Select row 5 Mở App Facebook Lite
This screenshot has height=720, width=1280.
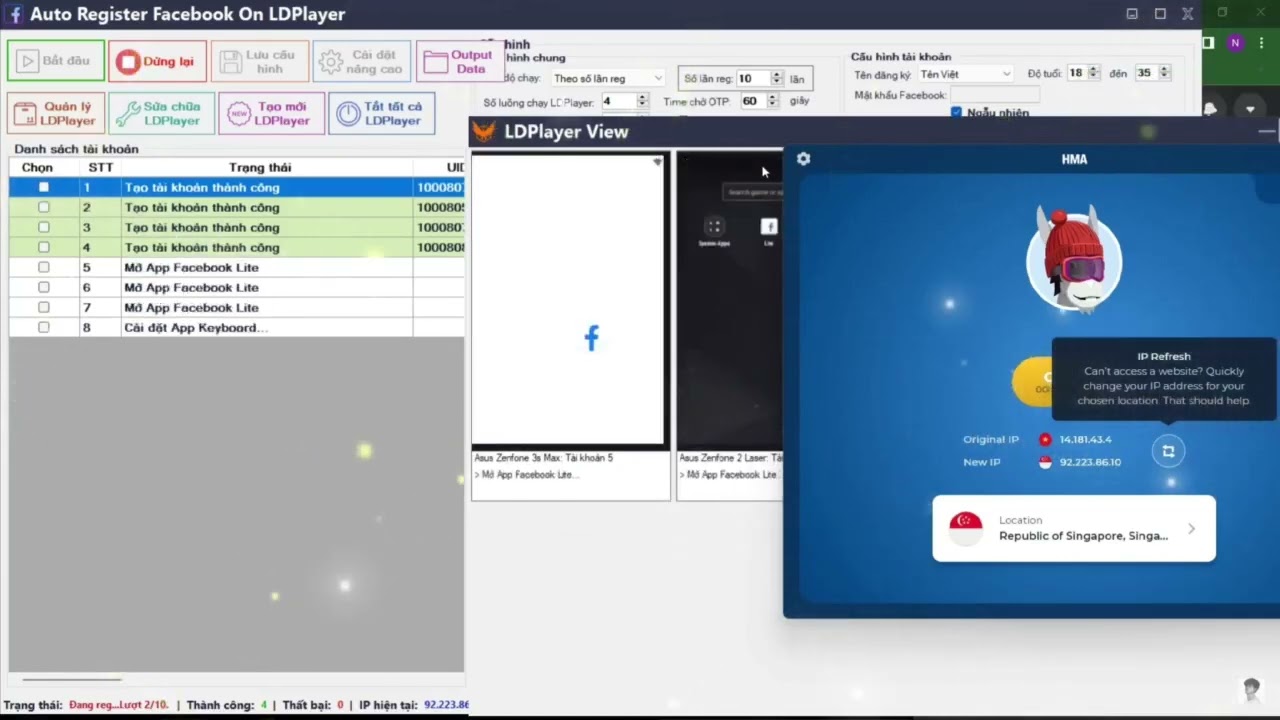click(237, 267)
